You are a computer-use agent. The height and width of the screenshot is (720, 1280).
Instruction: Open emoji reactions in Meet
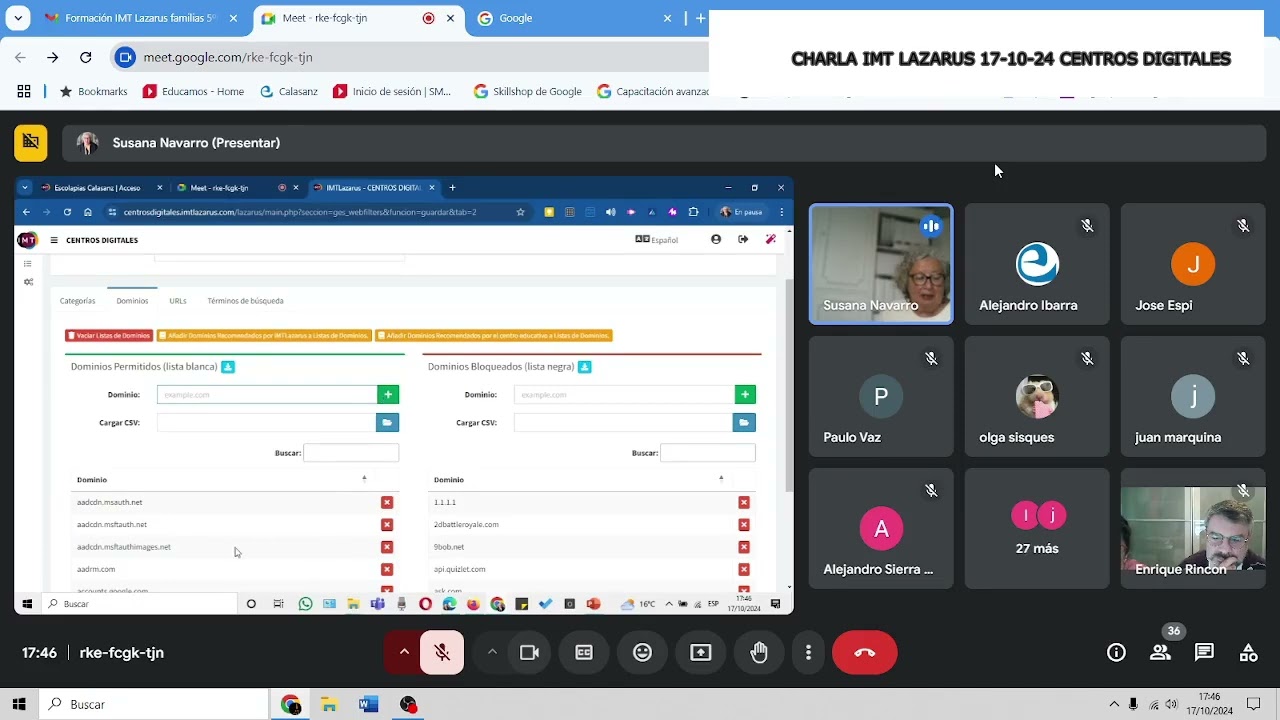642,653
